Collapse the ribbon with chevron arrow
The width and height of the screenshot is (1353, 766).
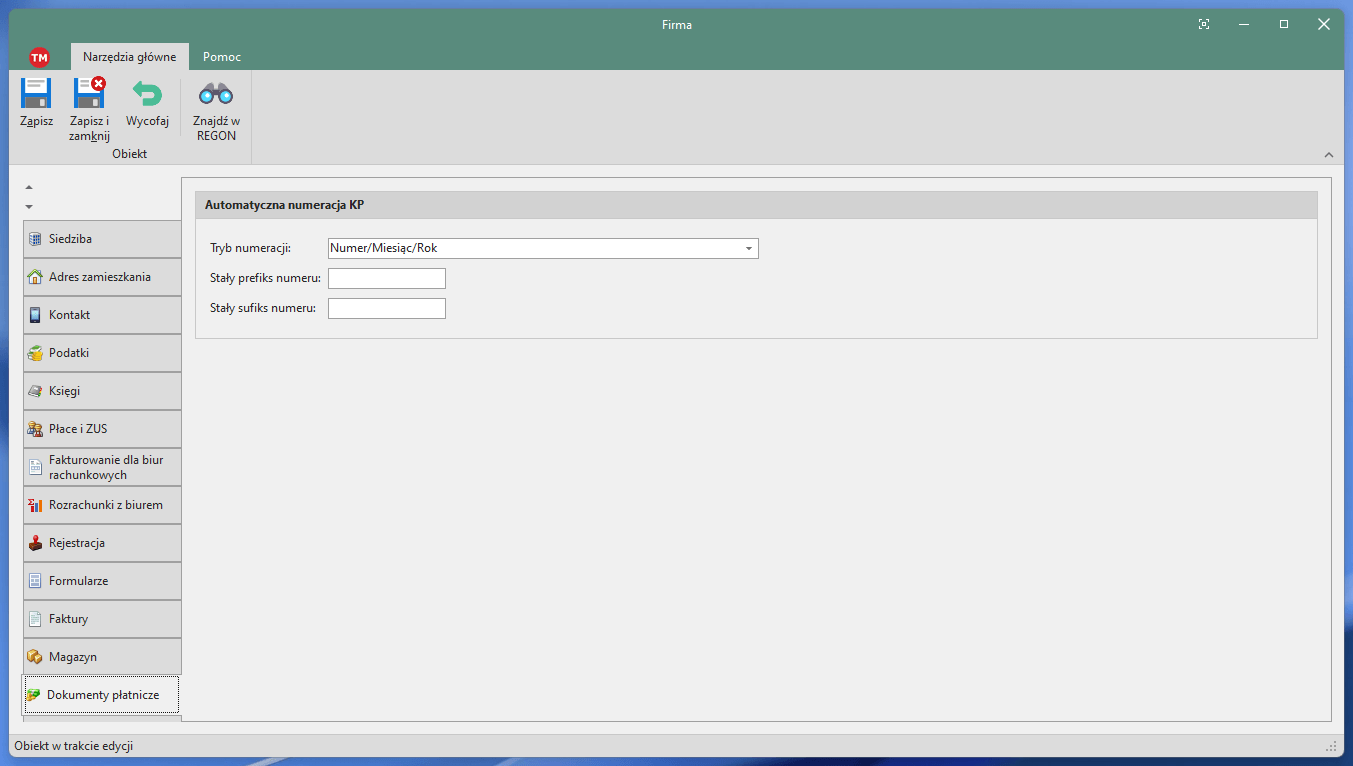pyautogui.click(x=1328, y=155)
